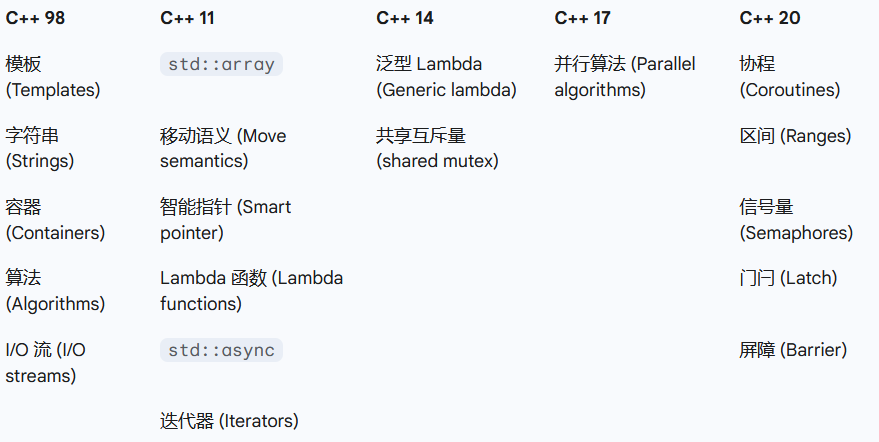
Task: Click the Generic lambda entry
Action: 446,78
